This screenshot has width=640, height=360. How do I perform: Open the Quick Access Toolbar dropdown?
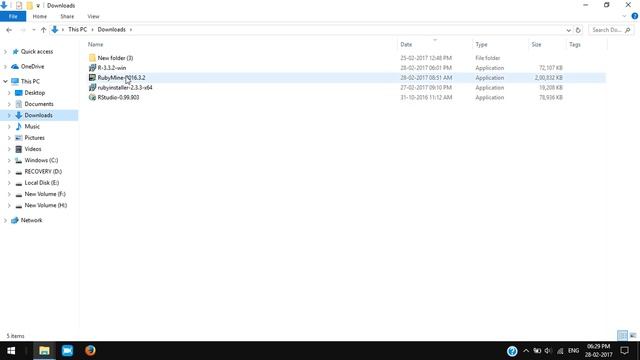click(38, 6)
